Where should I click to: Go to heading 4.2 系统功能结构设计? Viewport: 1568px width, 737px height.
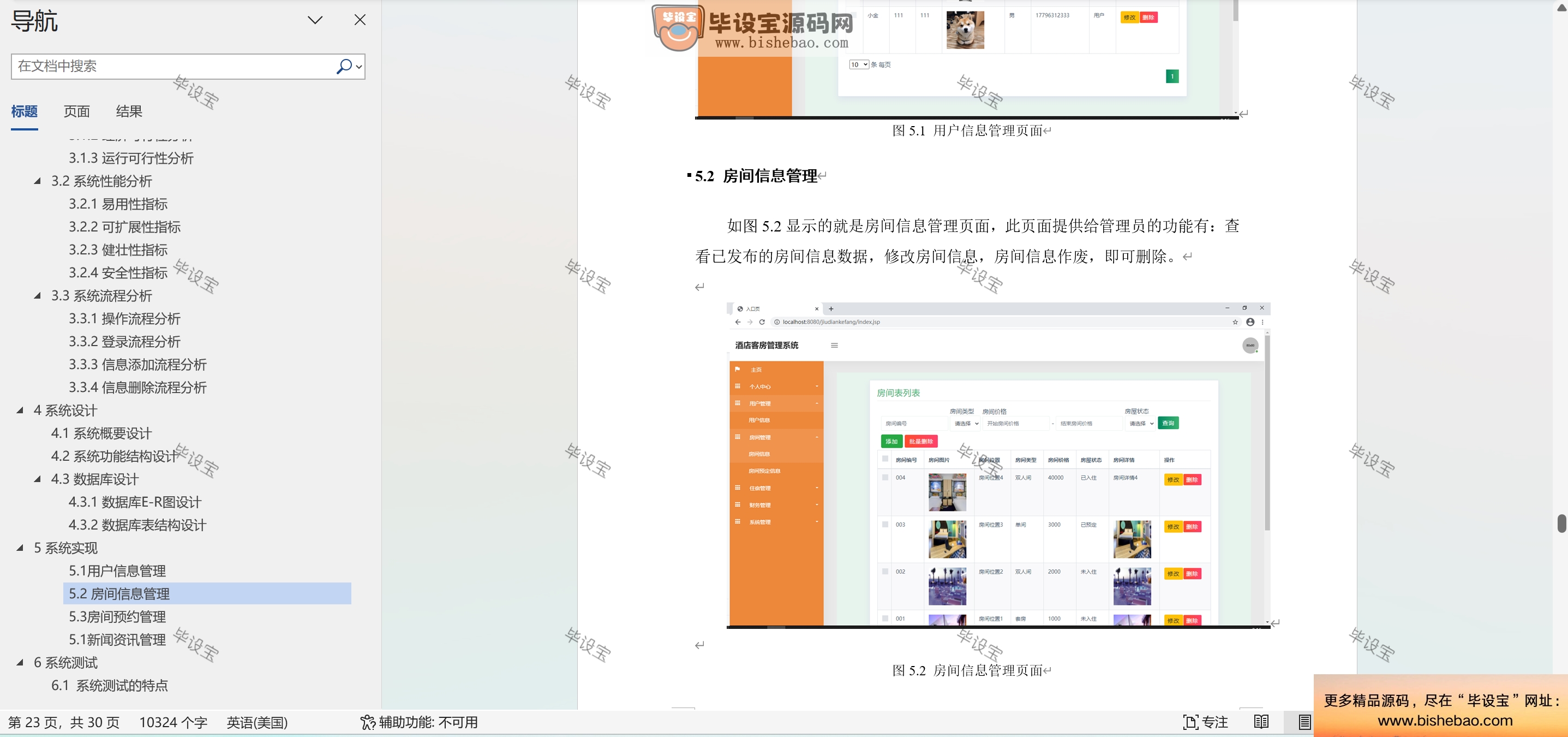point(115,456)
